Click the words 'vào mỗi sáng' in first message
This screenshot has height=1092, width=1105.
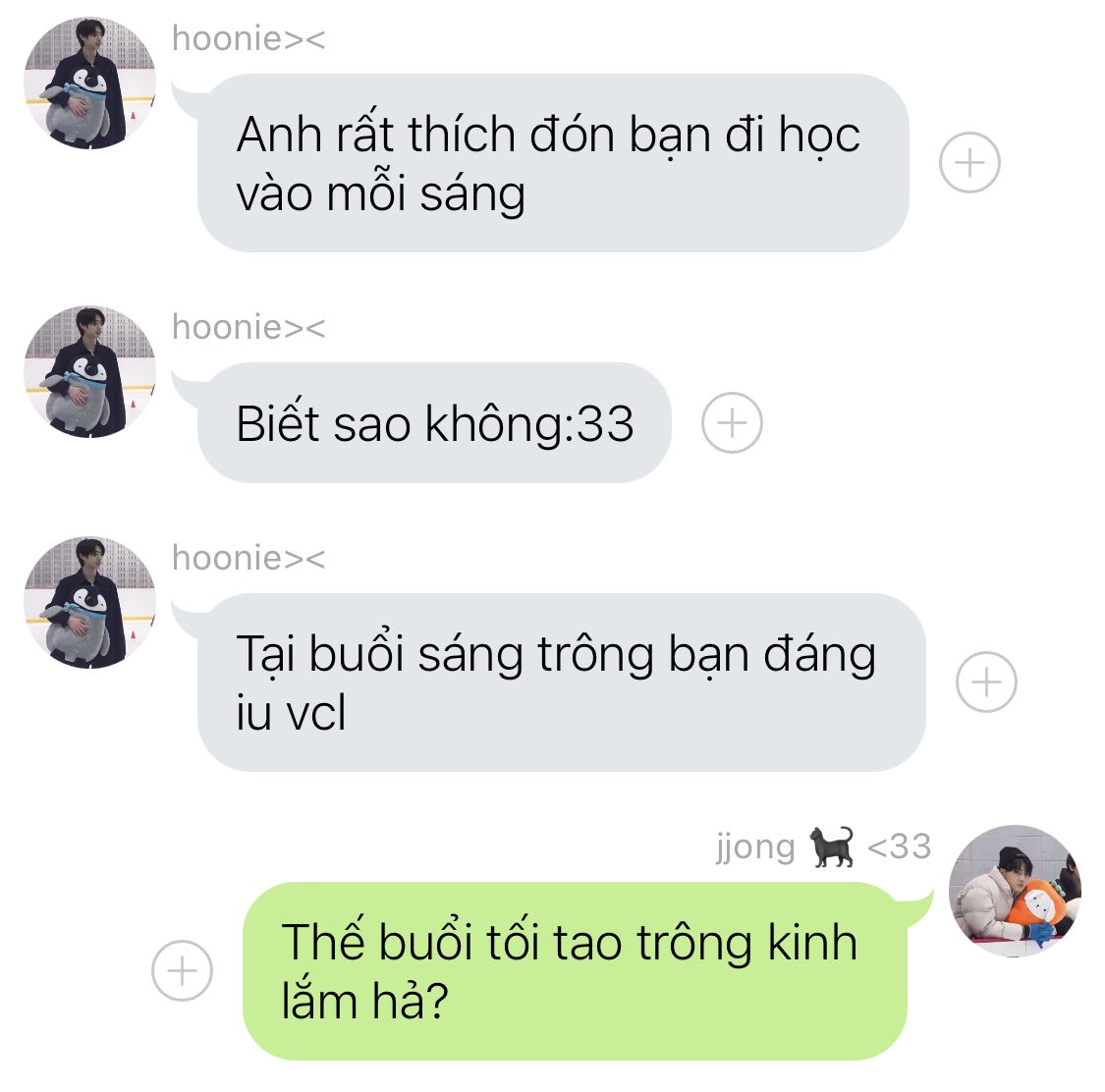[x=380, y=193]
